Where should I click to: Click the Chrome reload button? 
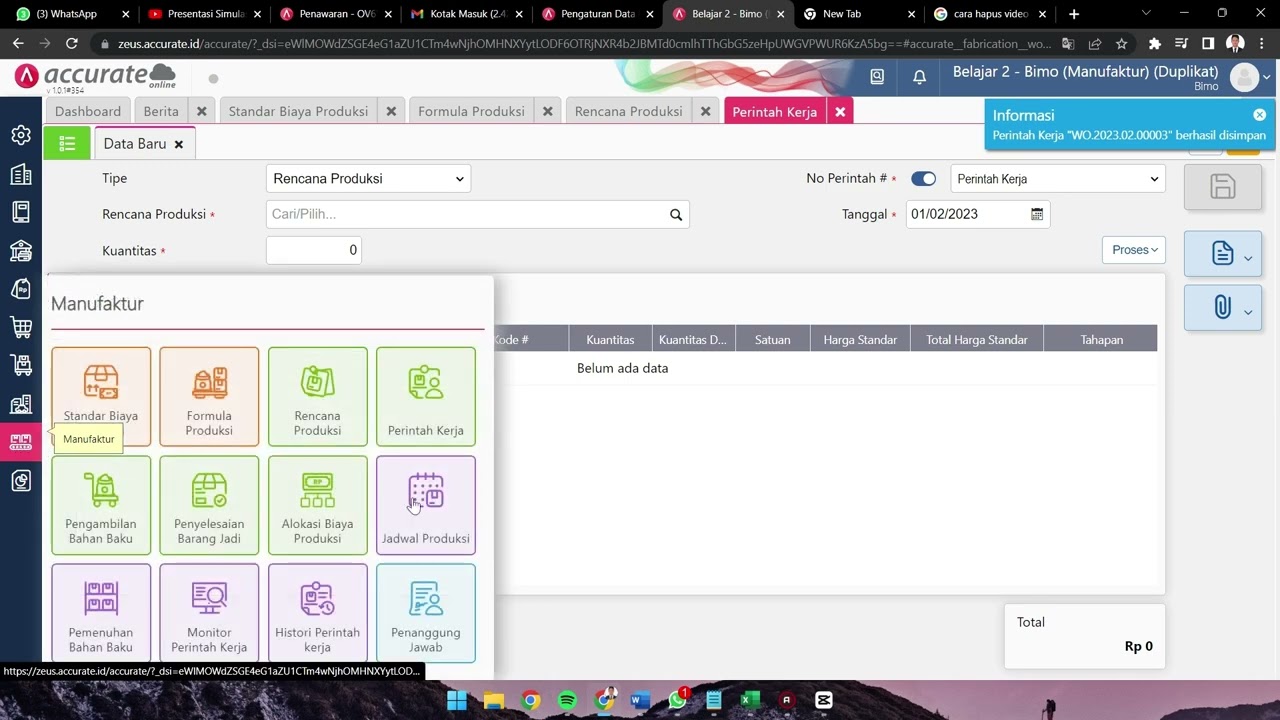point(72,44)
